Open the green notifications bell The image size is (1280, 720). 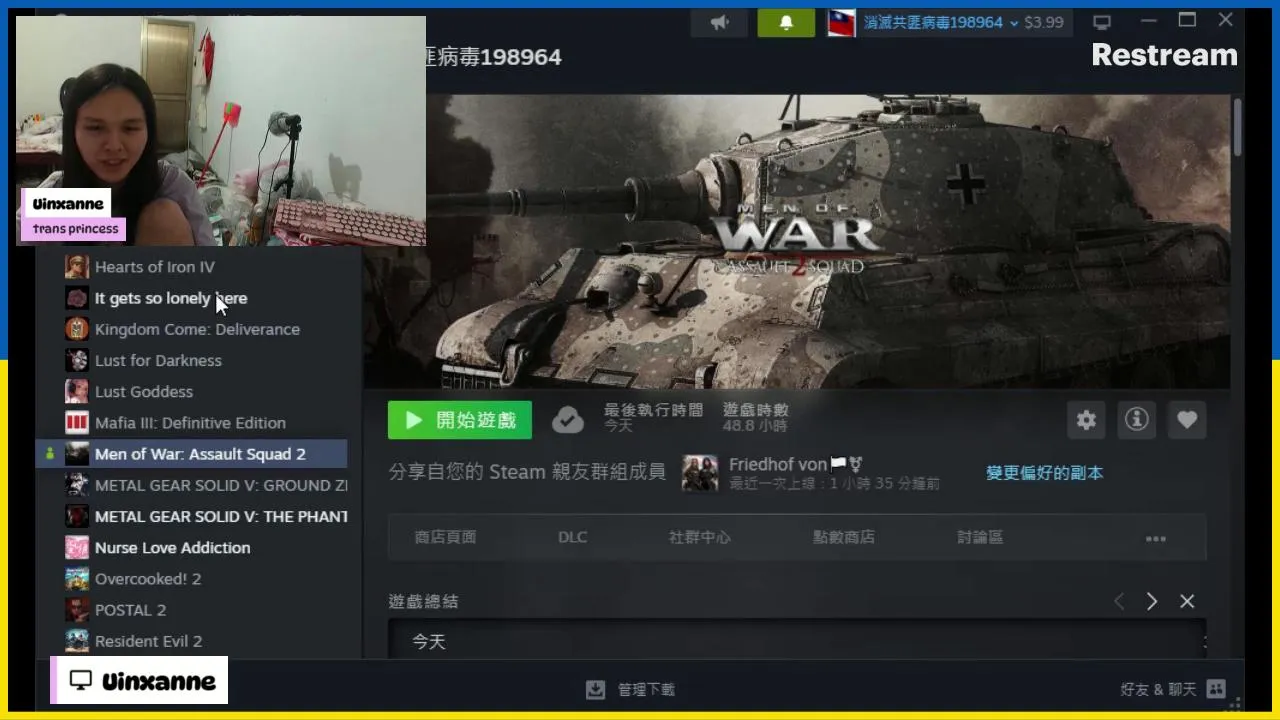click(786, 22)
